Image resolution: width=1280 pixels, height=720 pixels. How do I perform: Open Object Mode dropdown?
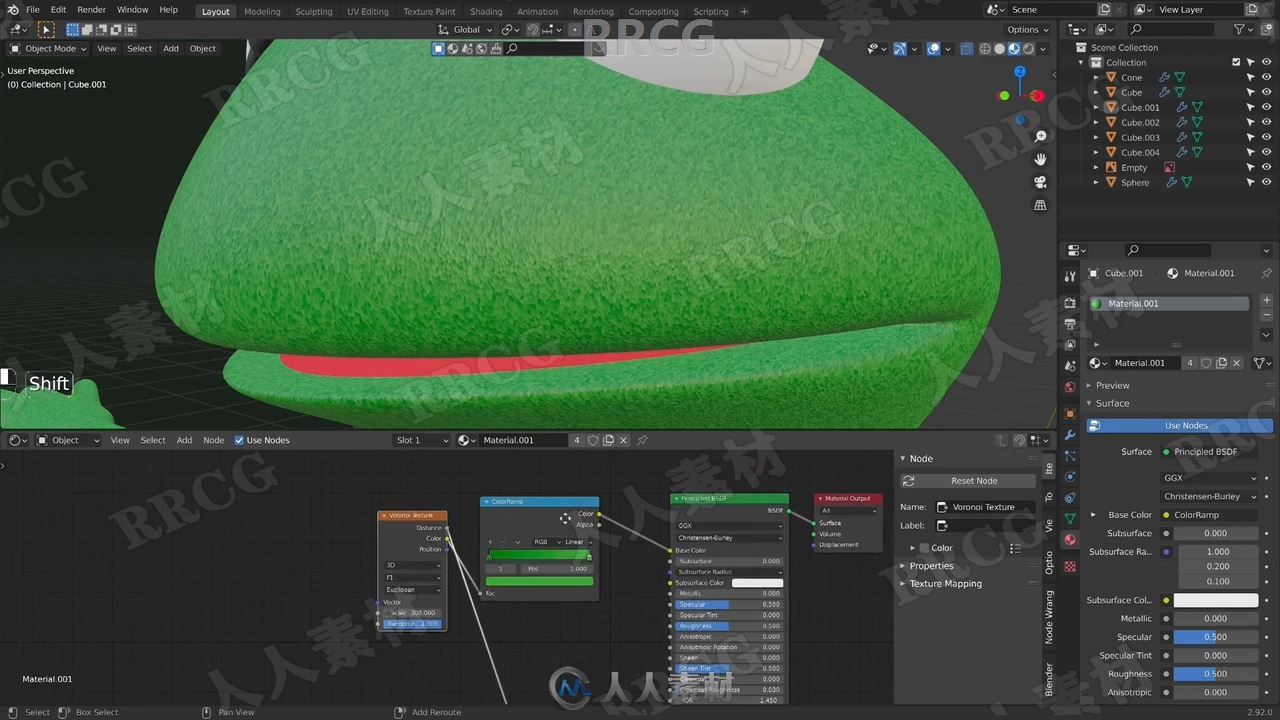pyautogui.click(x=48, y=48)
